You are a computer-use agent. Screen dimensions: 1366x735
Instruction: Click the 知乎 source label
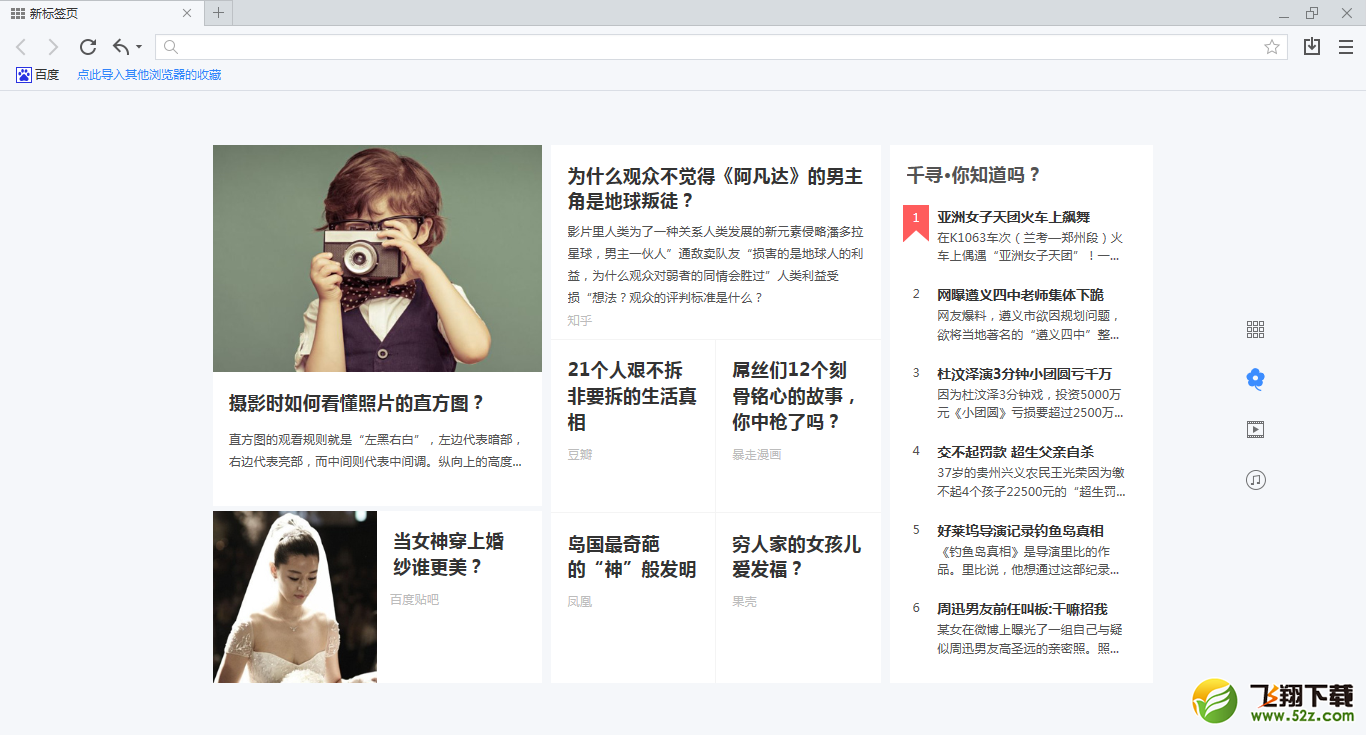[580, 321]
